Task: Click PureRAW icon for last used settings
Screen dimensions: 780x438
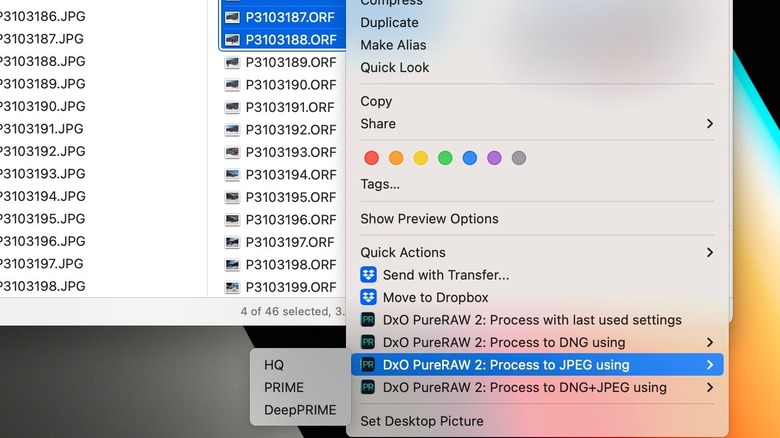Action: 368,320
